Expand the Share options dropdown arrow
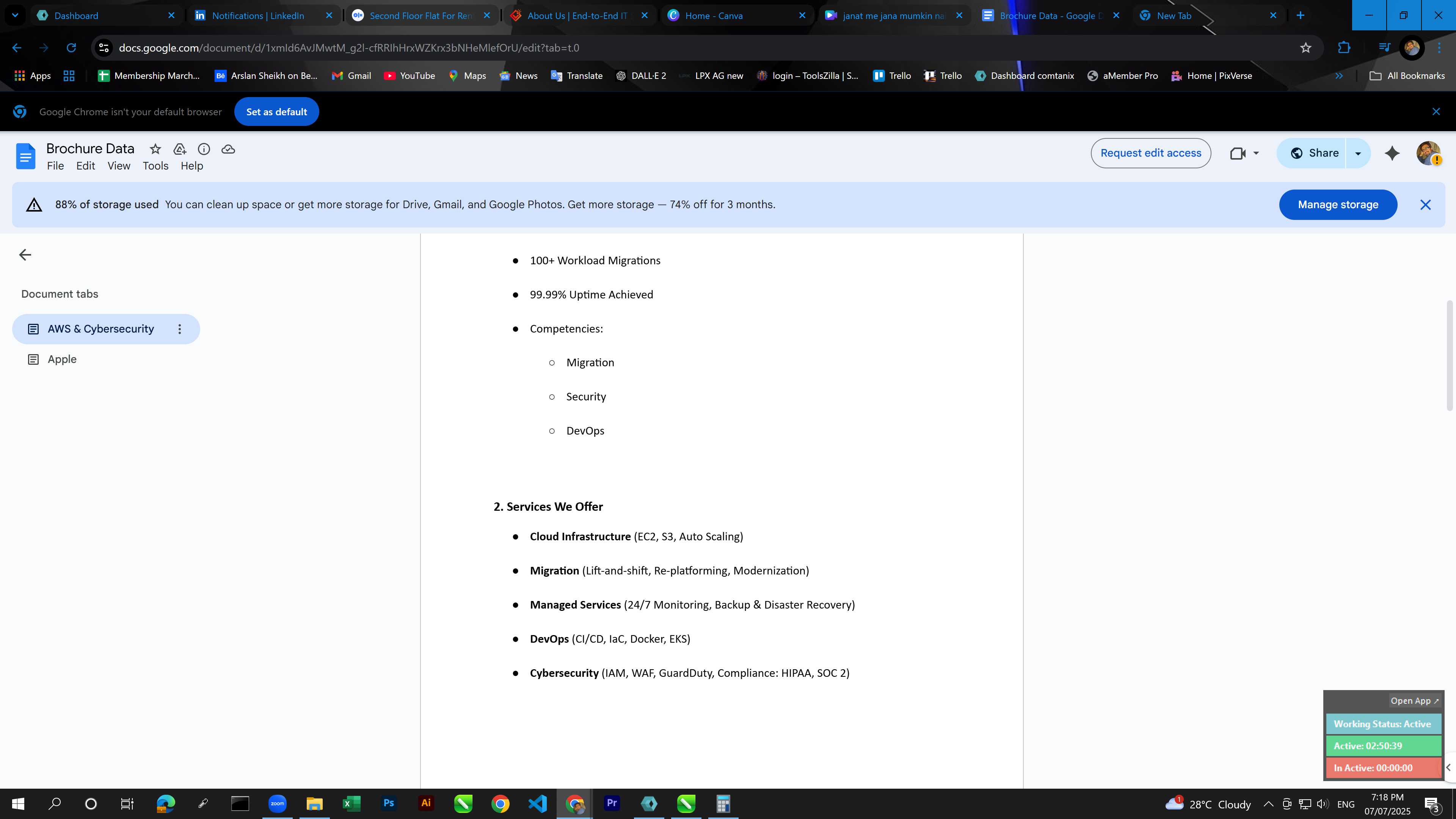This screenshot has height=819, width=1456. 1358,153
